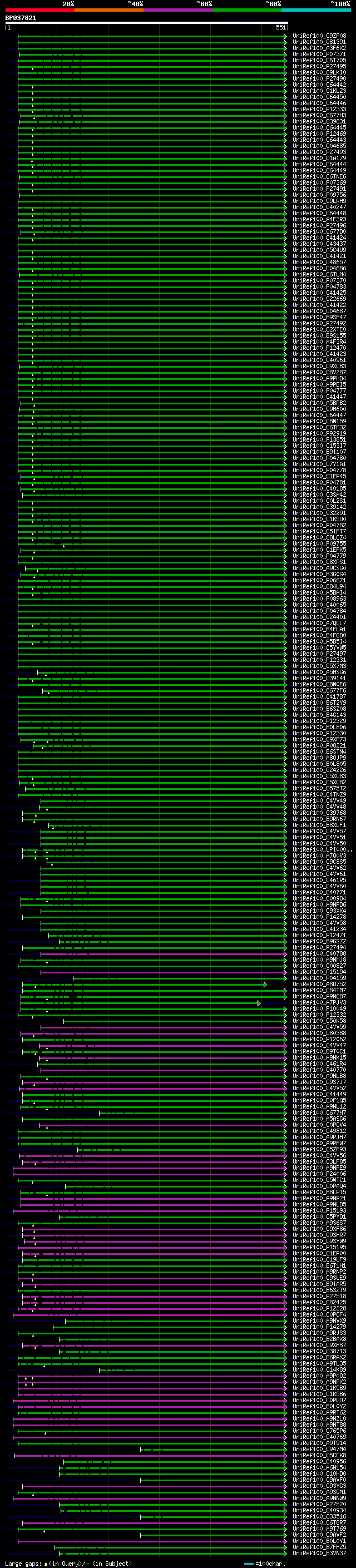The width and height of the screenshot is (356, 1568).
Task: Click the query end position 551
Action: coord(280,27)
